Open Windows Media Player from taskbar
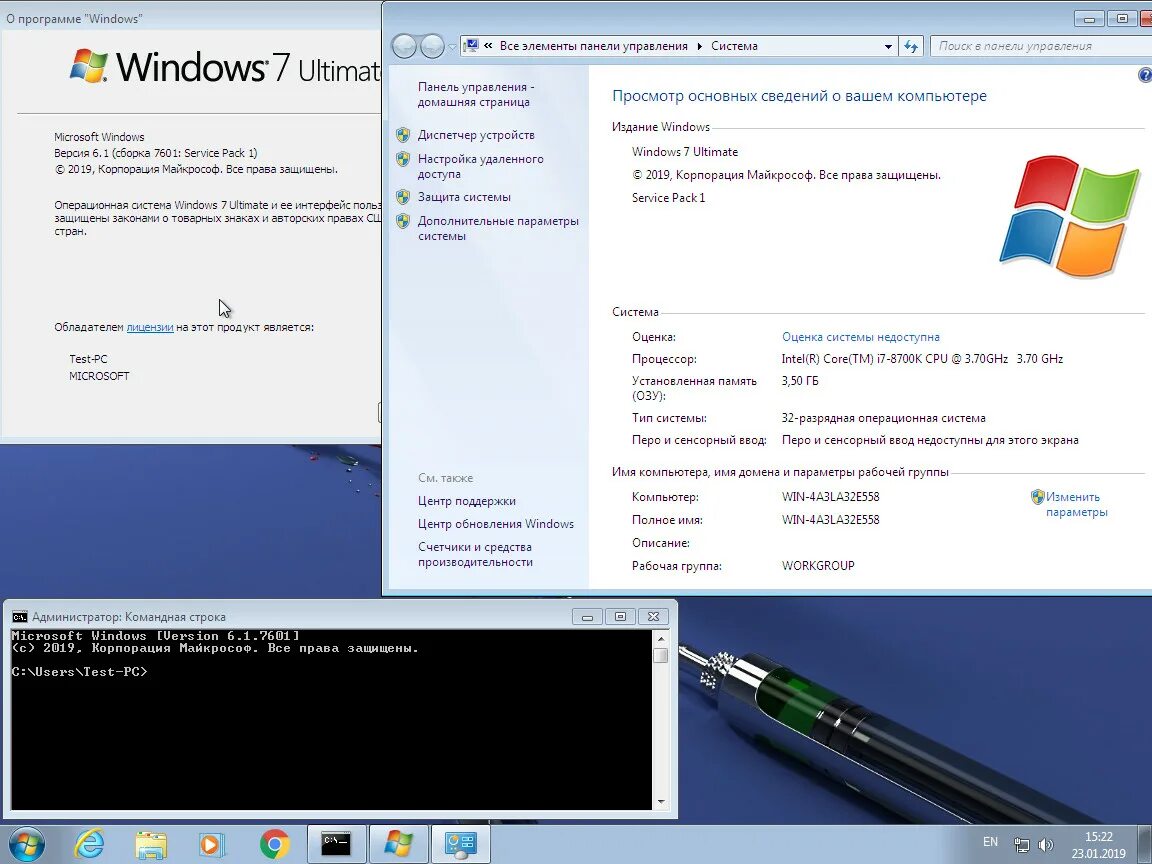 click(212, 845)
